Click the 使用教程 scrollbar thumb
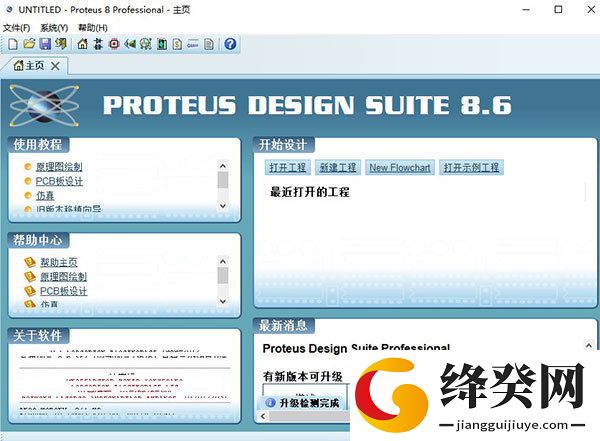 [223, 180]
